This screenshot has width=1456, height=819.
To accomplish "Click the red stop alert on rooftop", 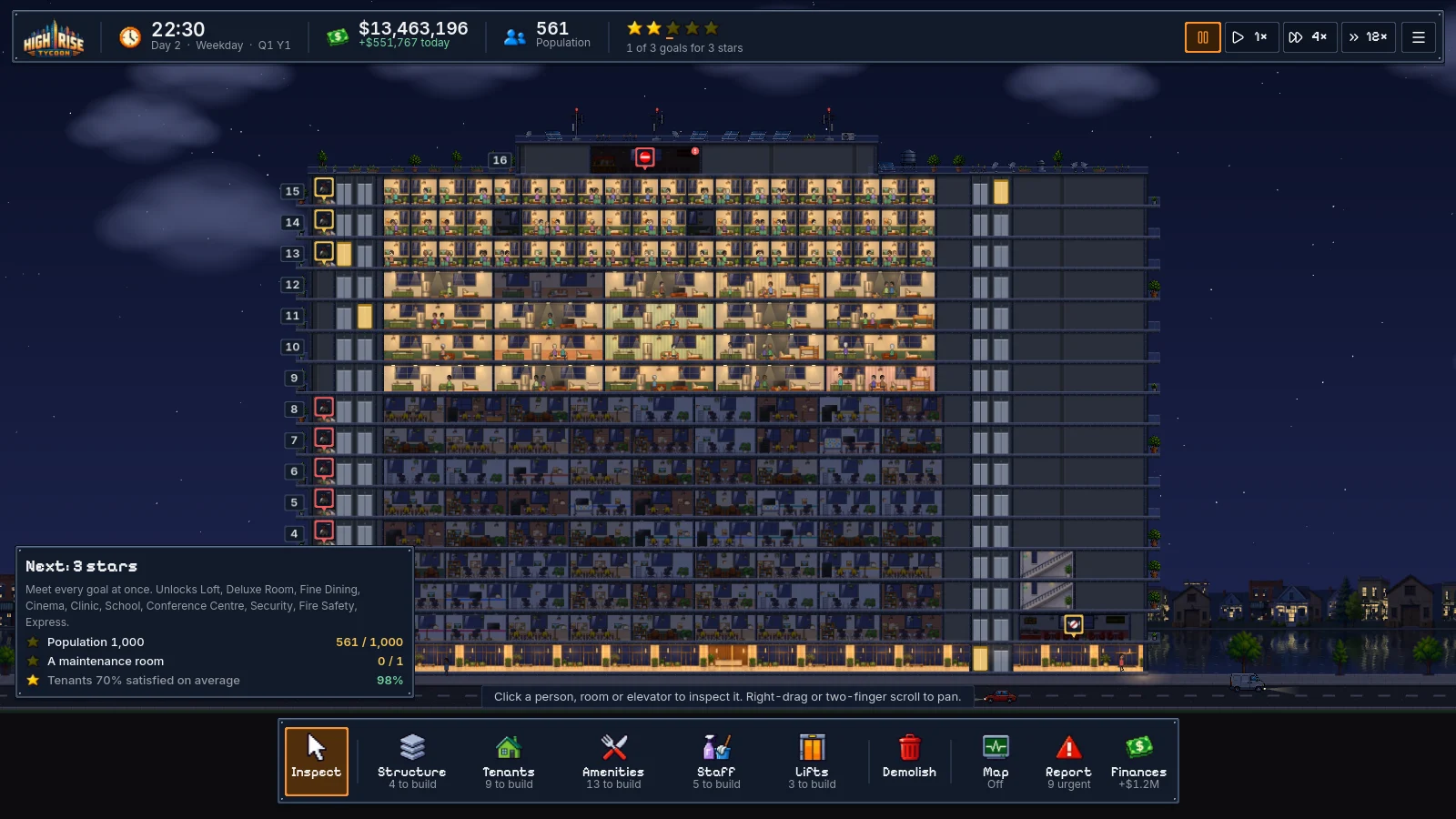I will (x=645, y=158).
